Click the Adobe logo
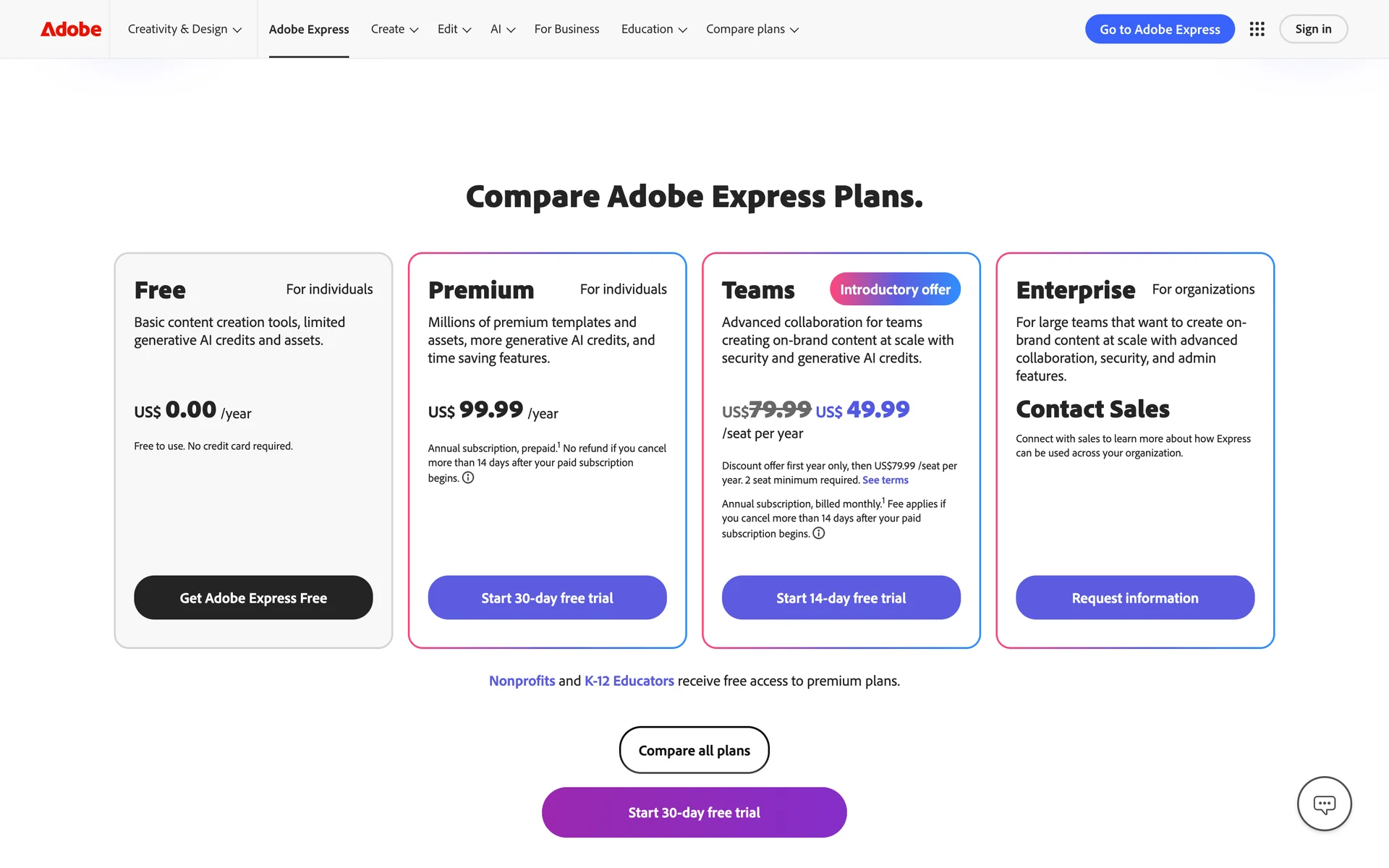The height and width of the screenshot is (868, 1389). pos(71,29)
